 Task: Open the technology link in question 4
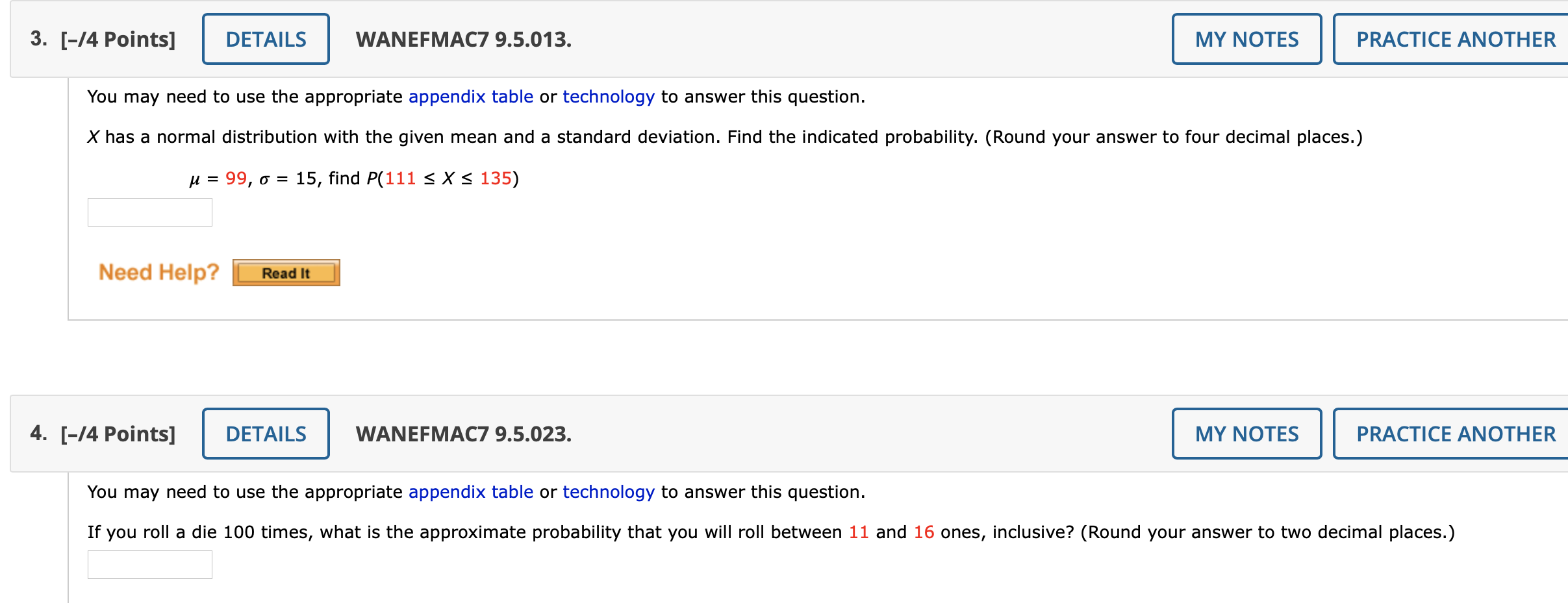pyautogui.click(x=608, y=491)
